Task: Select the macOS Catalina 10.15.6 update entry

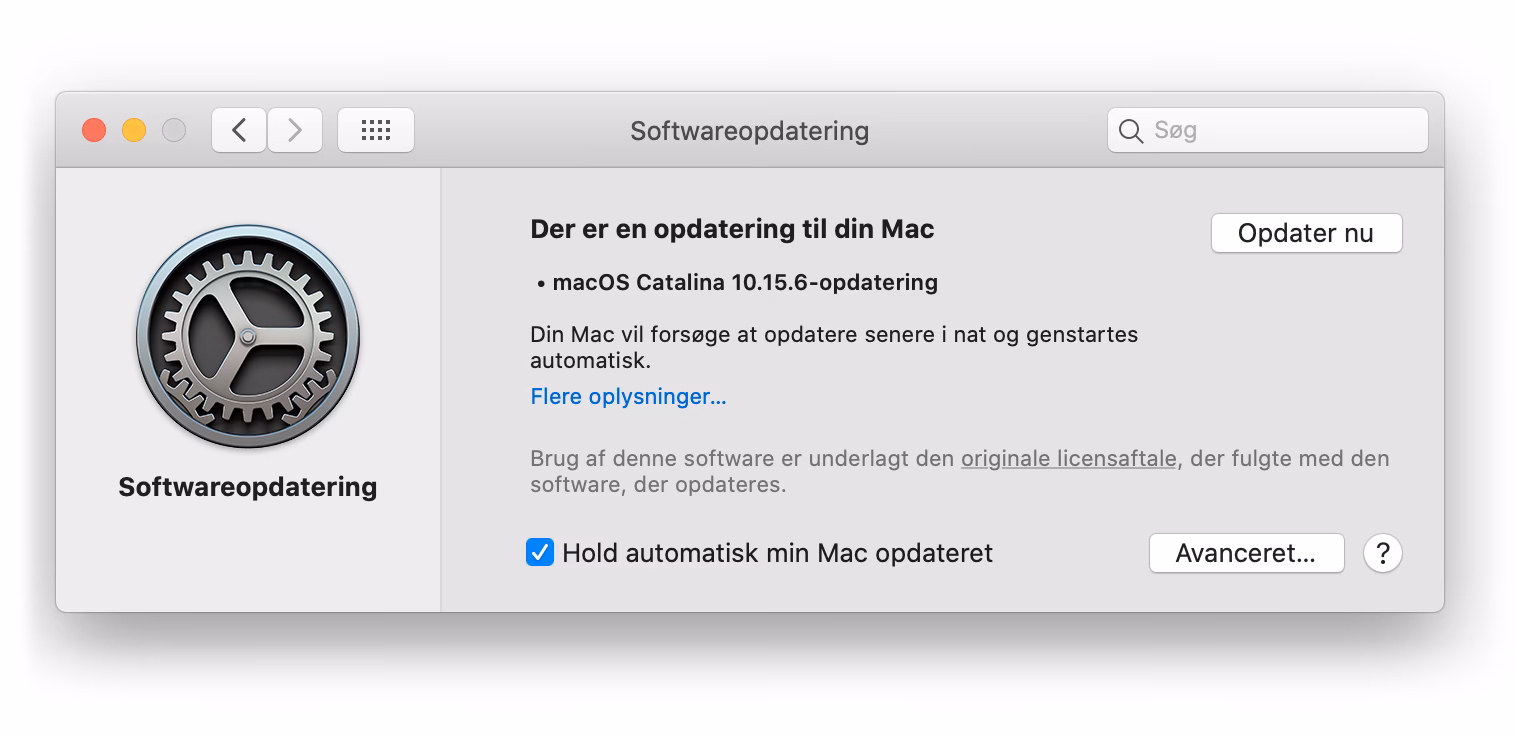Action: (745, 282)
